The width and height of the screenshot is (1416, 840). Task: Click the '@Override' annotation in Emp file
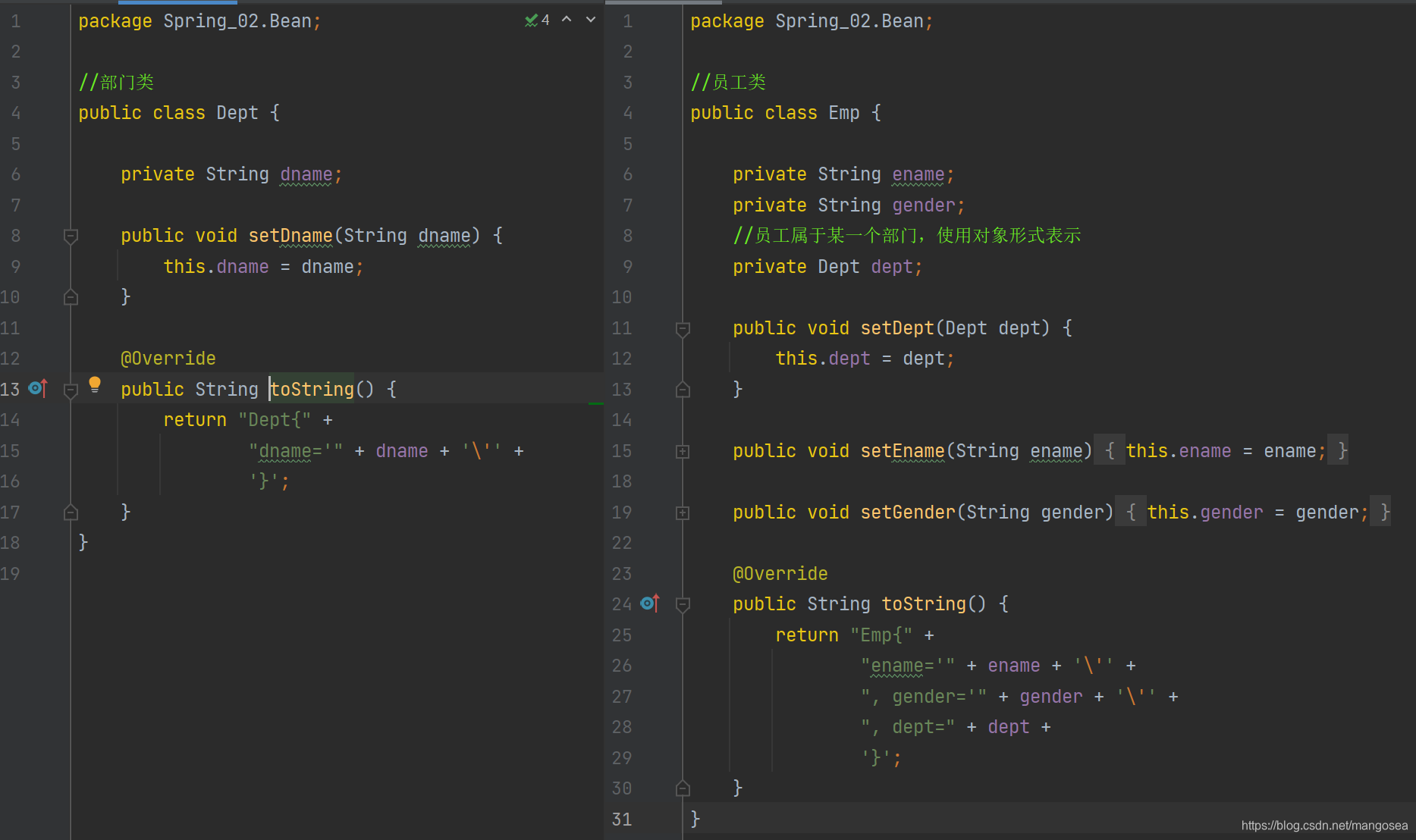780,574
